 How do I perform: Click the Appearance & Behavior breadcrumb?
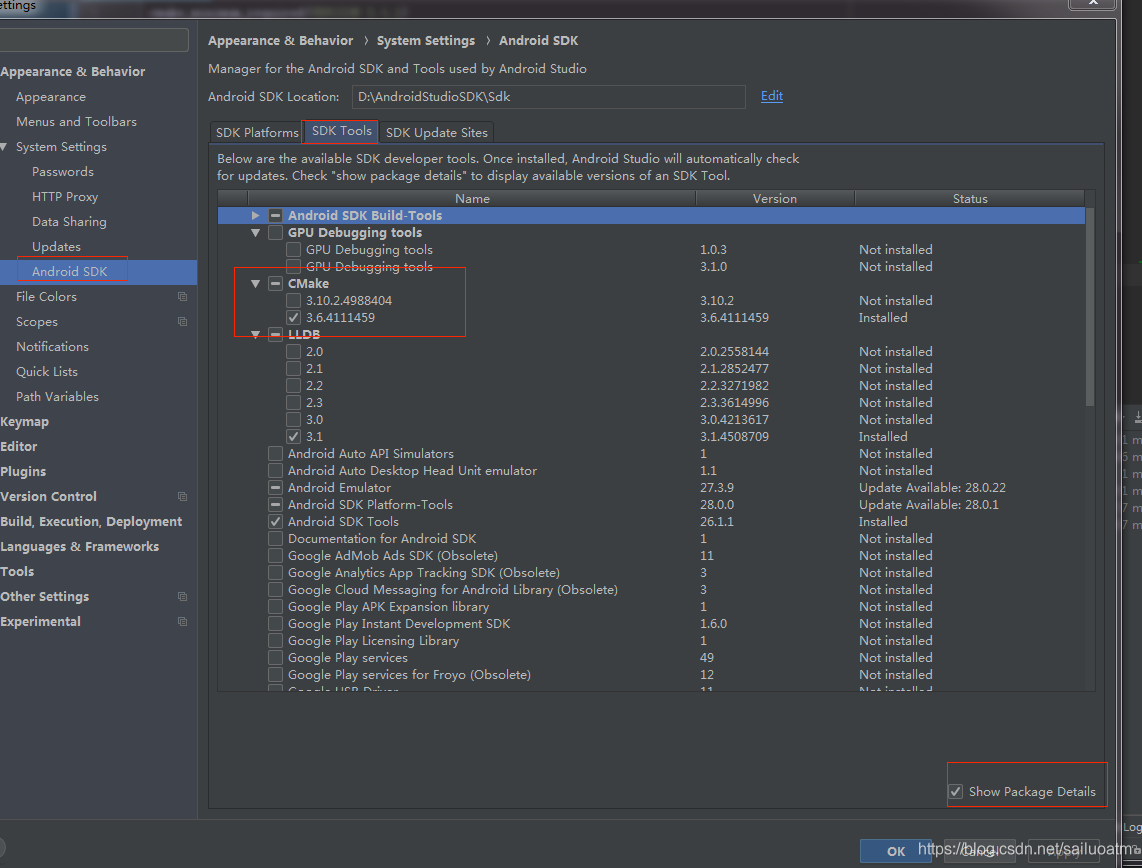point(280,41)
